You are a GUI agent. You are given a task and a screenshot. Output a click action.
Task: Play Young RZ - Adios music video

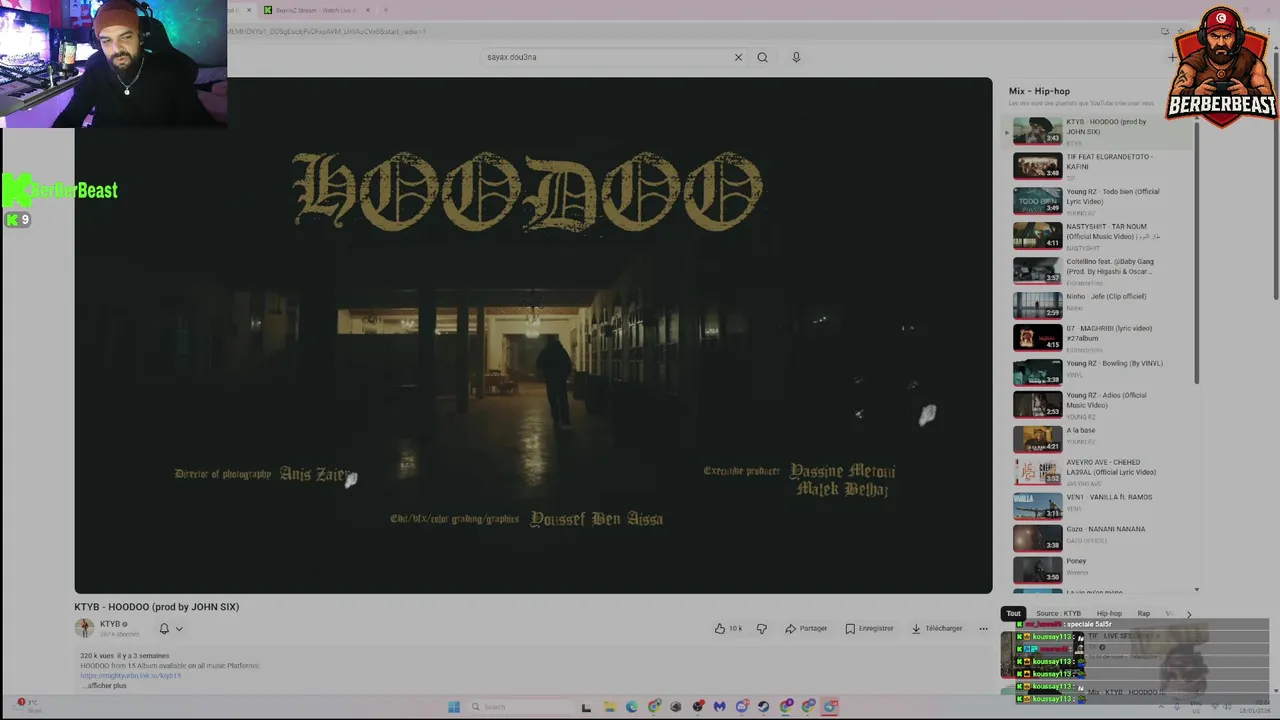point(1100,405)
